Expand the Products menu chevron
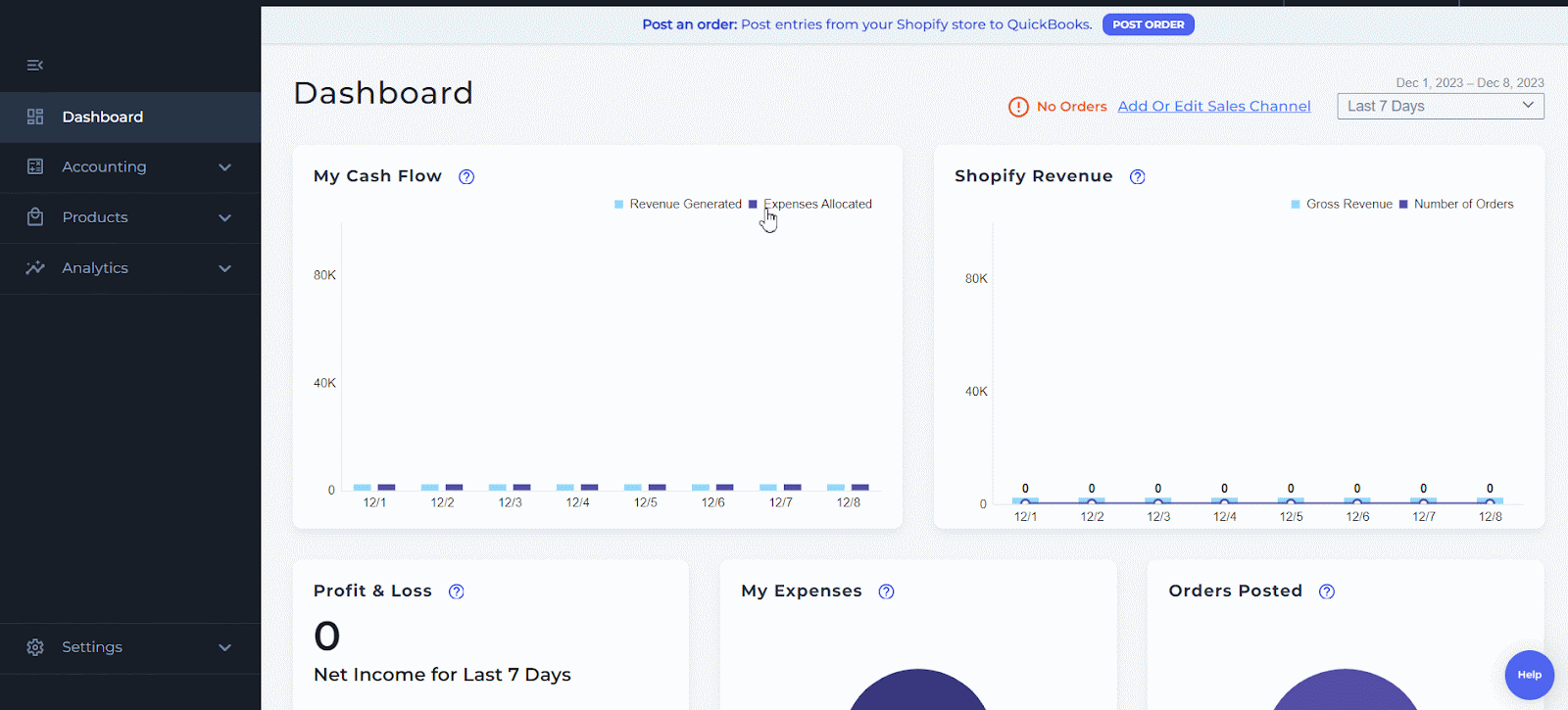This screenshot has width=1568, height=710. [225, 217]
